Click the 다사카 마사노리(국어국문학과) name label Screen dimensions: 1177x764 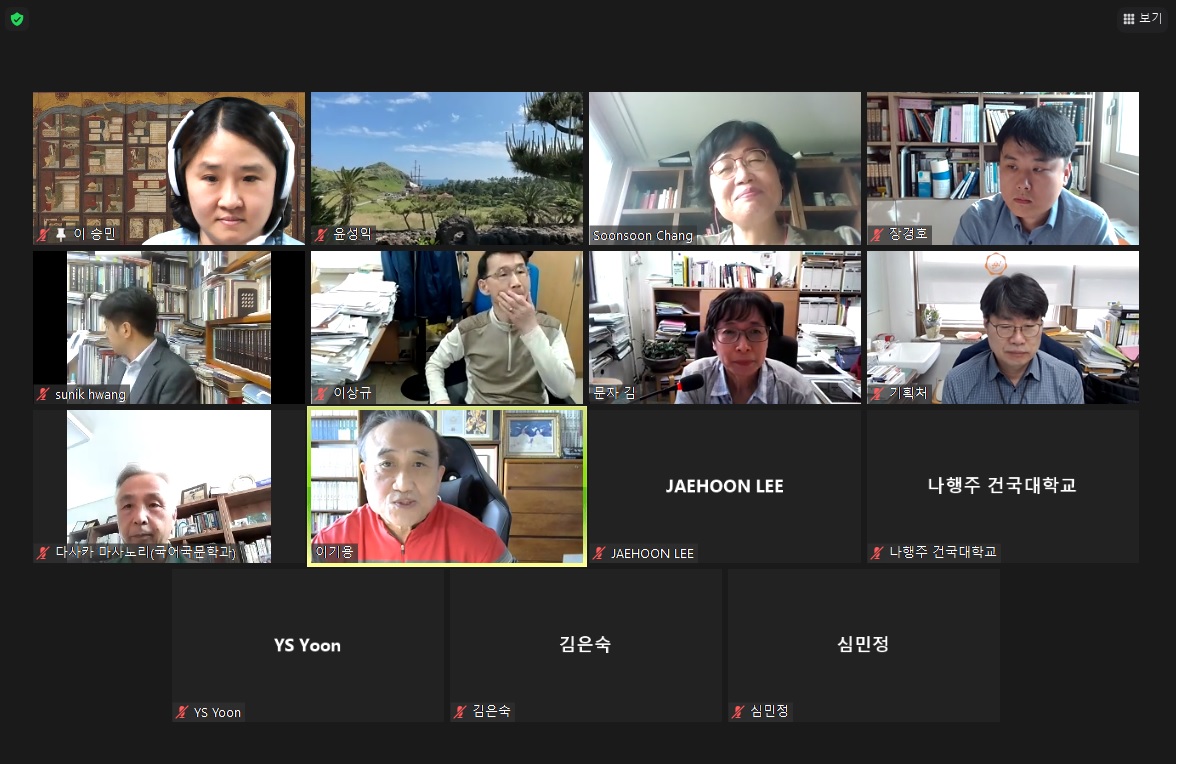click(146, 553)
